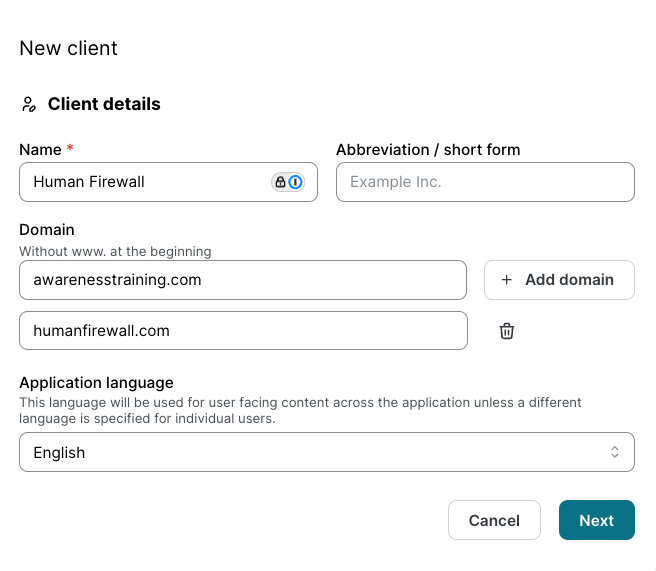Click the New client dialog title
This screenshot has width=656, height=571.
click(68, 48)
